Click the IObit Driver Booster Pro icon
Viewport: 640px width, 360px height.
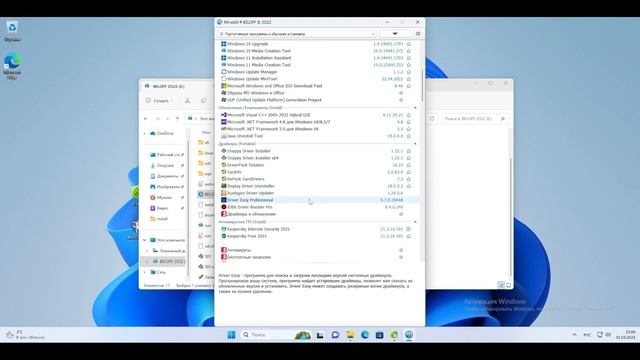224,207
